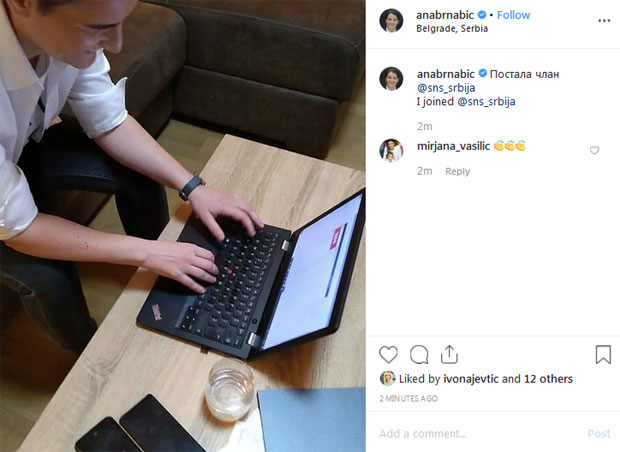Image resolution: width=620 pixels, height=452 pixels.
Task: Click the verified badge in post header
Action: pyautogui.click(x=482, y=15)
